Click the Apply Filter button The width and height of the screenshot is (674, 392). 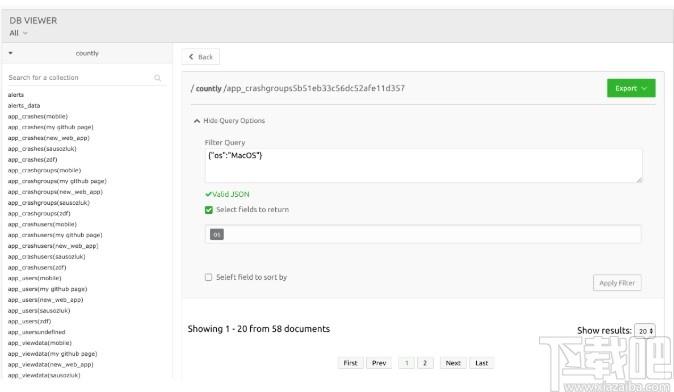click(x=617, y=283)
